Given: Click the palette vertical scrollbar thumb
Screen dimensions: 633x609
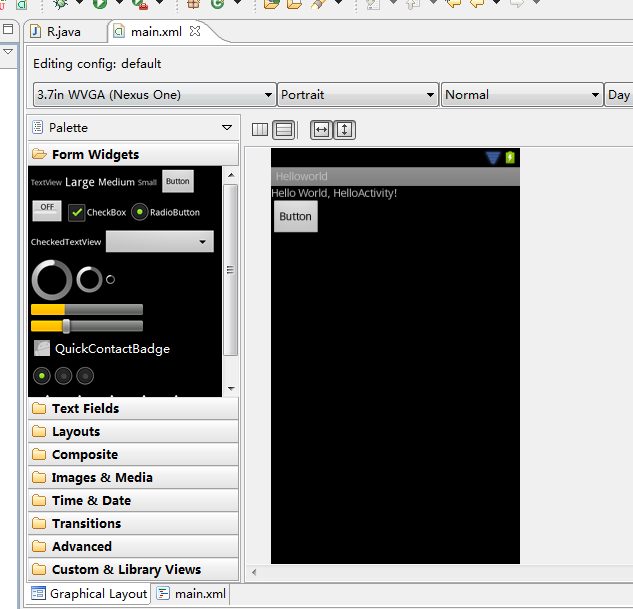Looking at the screenshot, I should (231, 270).
